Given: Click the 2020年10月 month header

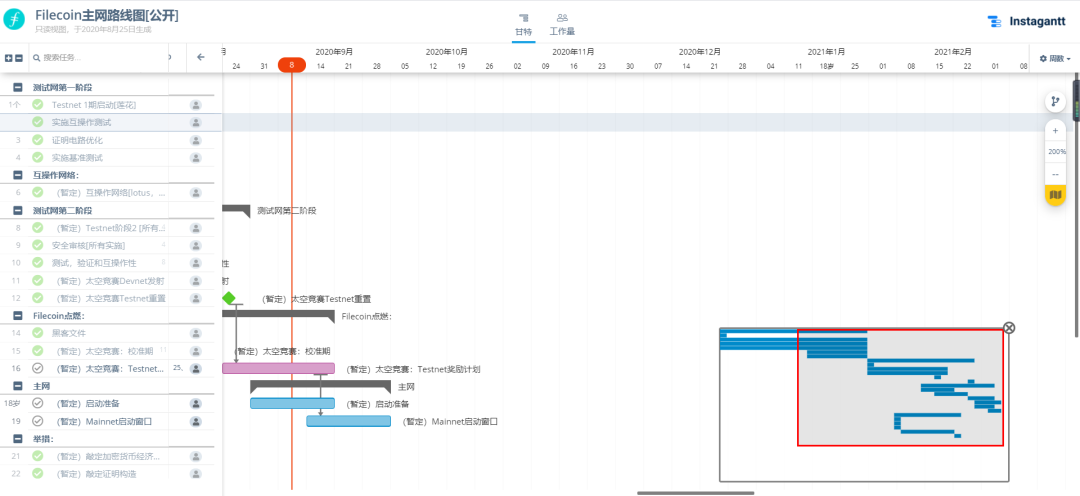Looking at the screenshot, I should point(446,52).
